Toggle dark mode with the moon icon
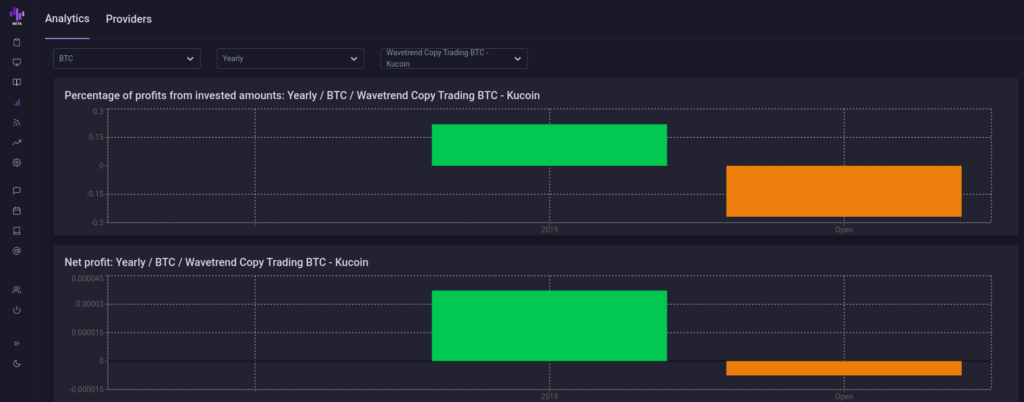Screen dimensions: 1024x402 (16, 363)
